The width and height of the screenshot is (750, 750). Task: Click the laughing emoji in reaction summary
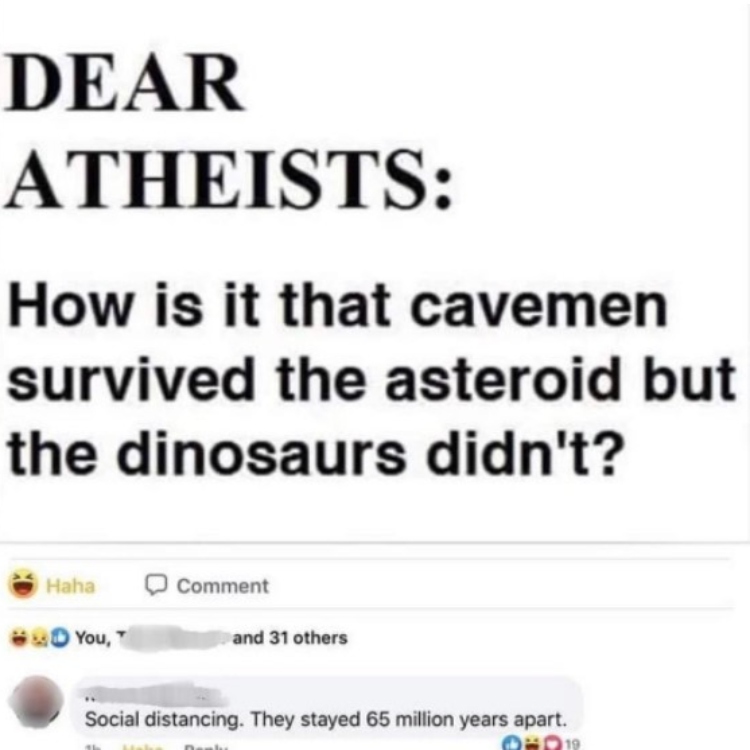click(19, 638)
